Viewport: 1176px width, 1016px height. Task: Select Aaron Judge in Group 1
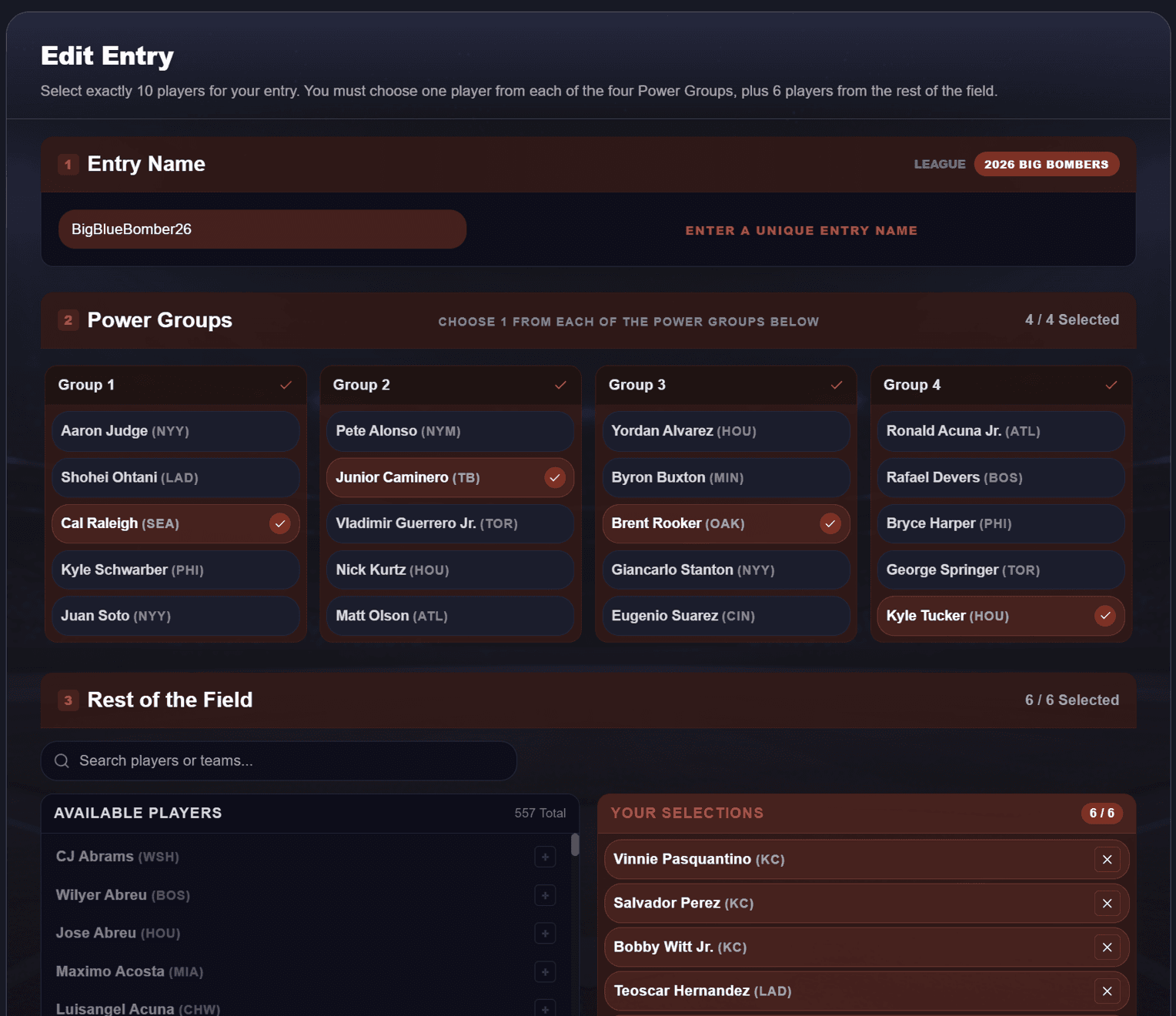pos(175,431)
